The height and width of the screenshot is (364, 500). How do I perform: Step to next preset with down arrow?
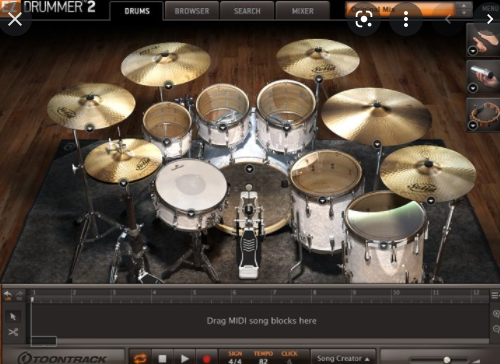[464, 13]
